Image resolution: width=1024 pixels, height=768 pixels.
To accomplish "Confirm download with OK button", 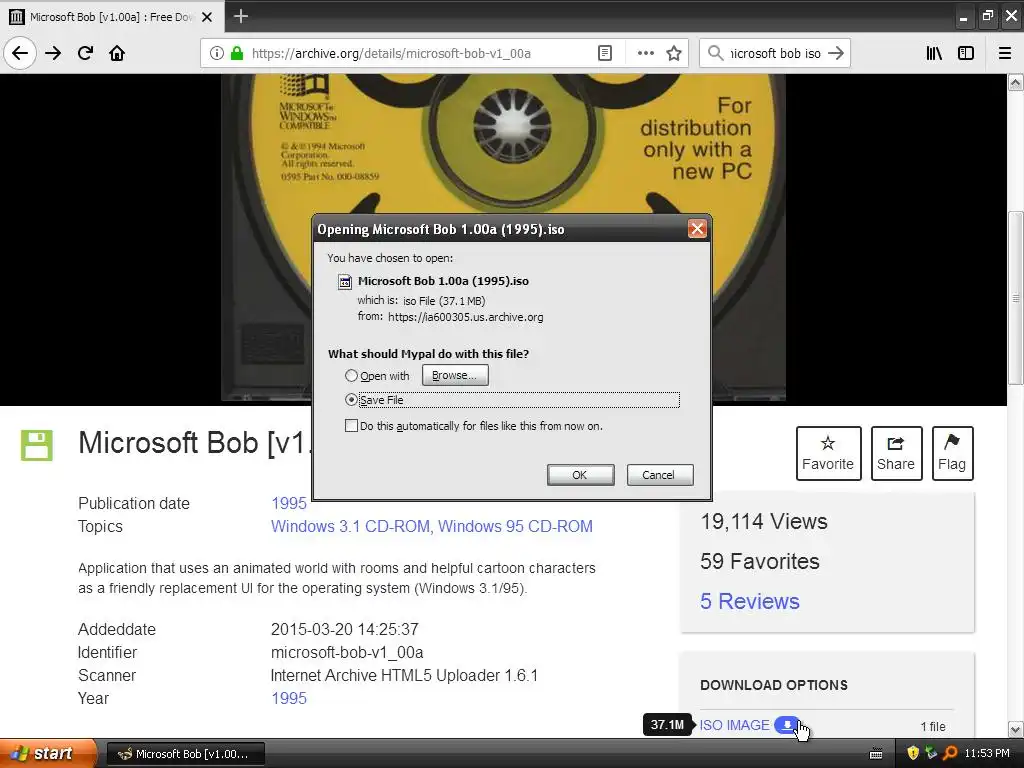I will coord(580,475).
